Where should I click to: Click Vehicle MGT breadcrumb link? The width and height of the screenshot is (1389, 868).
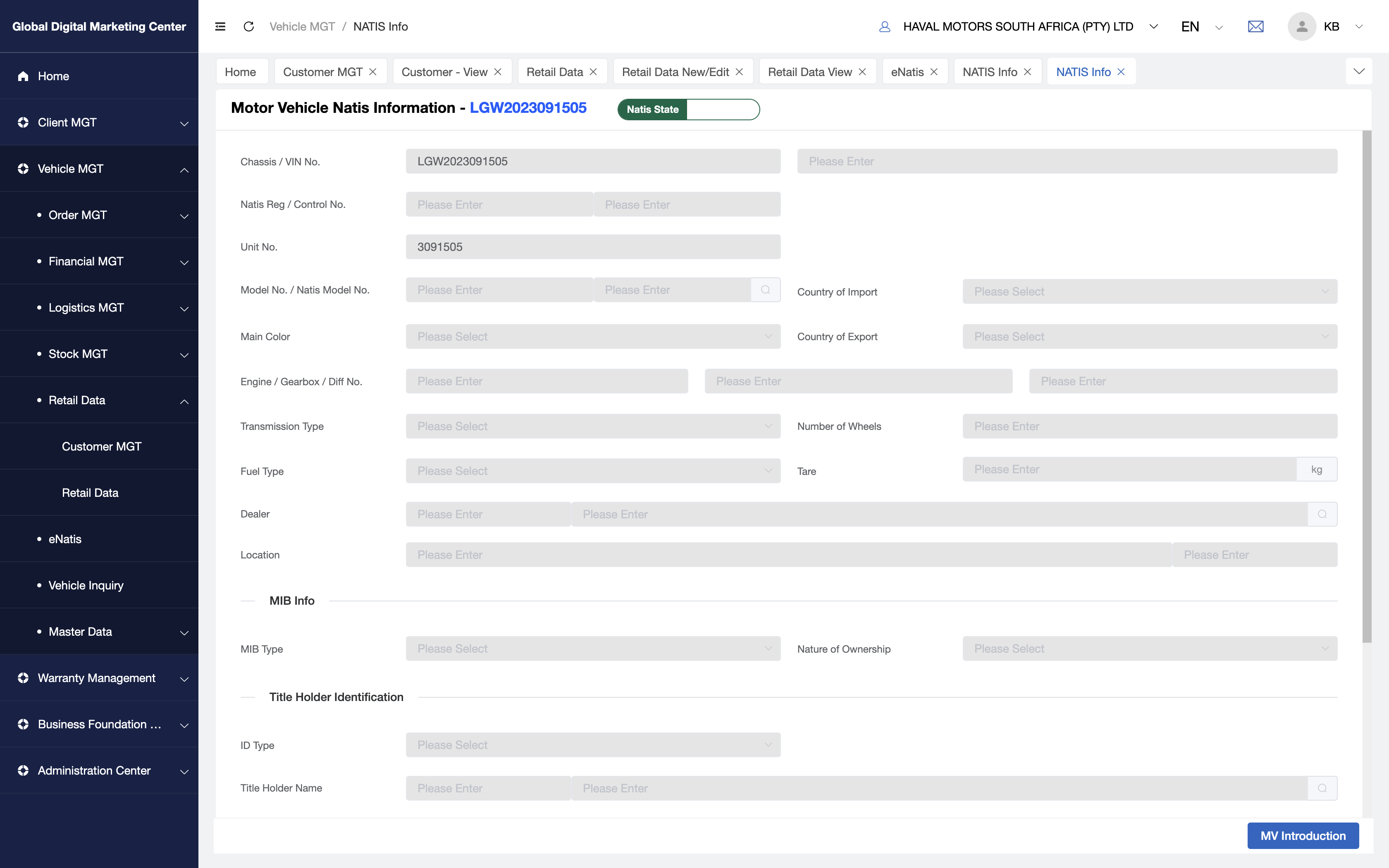tap(302, 26)
